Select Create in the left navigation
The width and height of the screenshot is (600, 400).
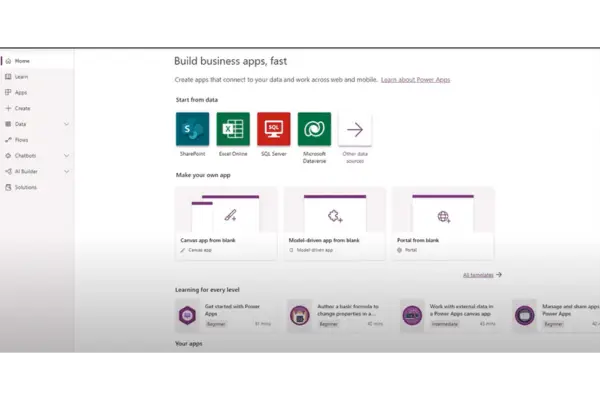37,108
